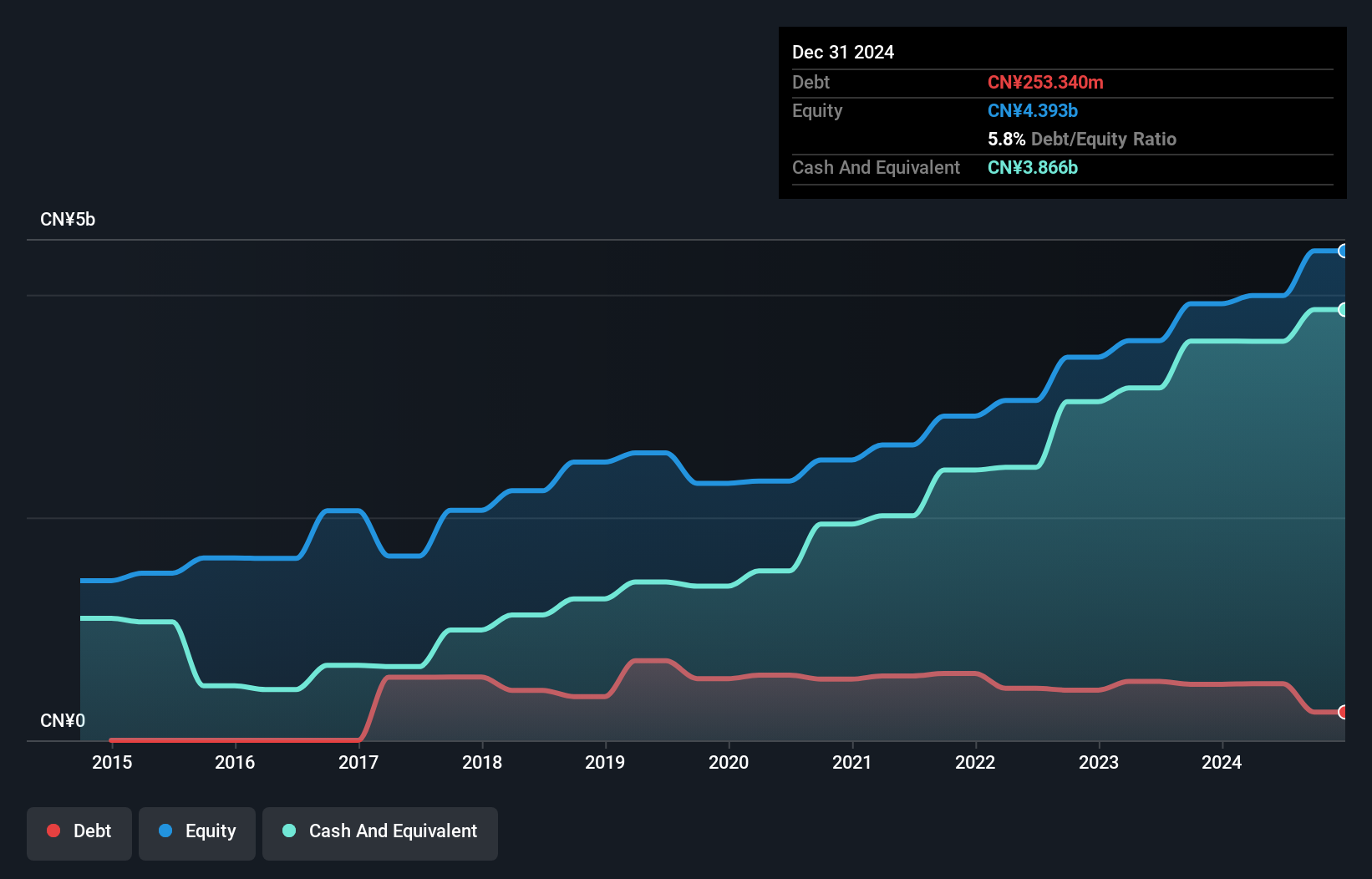Click the 5.8% Debt/Equity Ratio text
The height and width of the screenshot is (879, 1372).
1082,140
